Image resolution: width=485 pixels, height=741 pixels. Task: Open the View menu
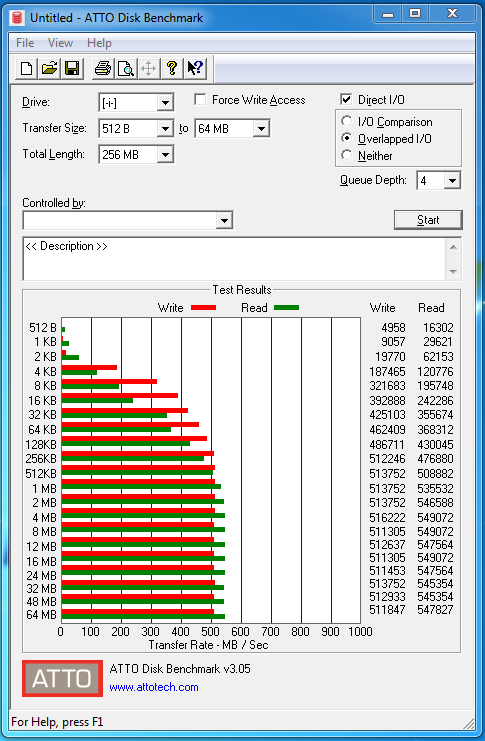coord(60,43)
